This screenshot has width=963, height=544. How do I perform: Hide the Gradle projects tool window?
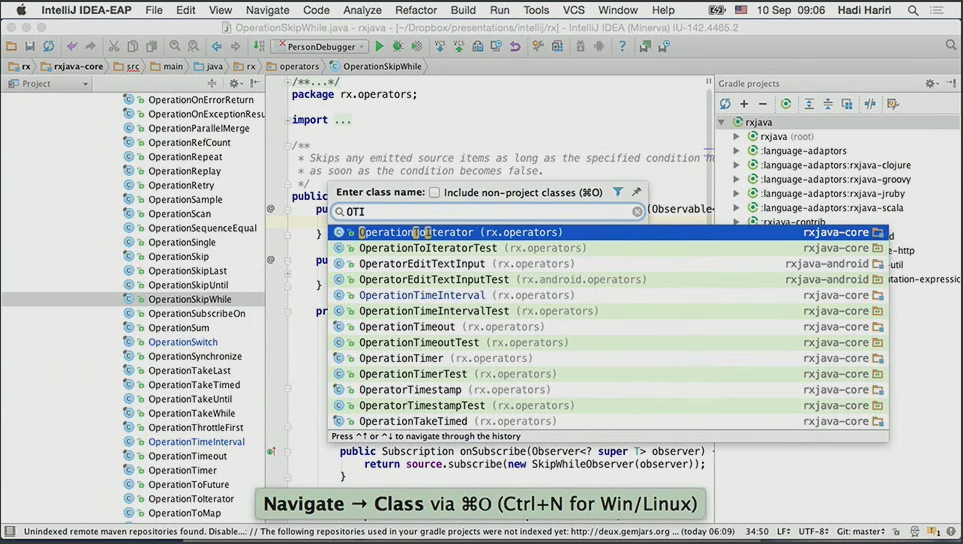pos(951,84)
